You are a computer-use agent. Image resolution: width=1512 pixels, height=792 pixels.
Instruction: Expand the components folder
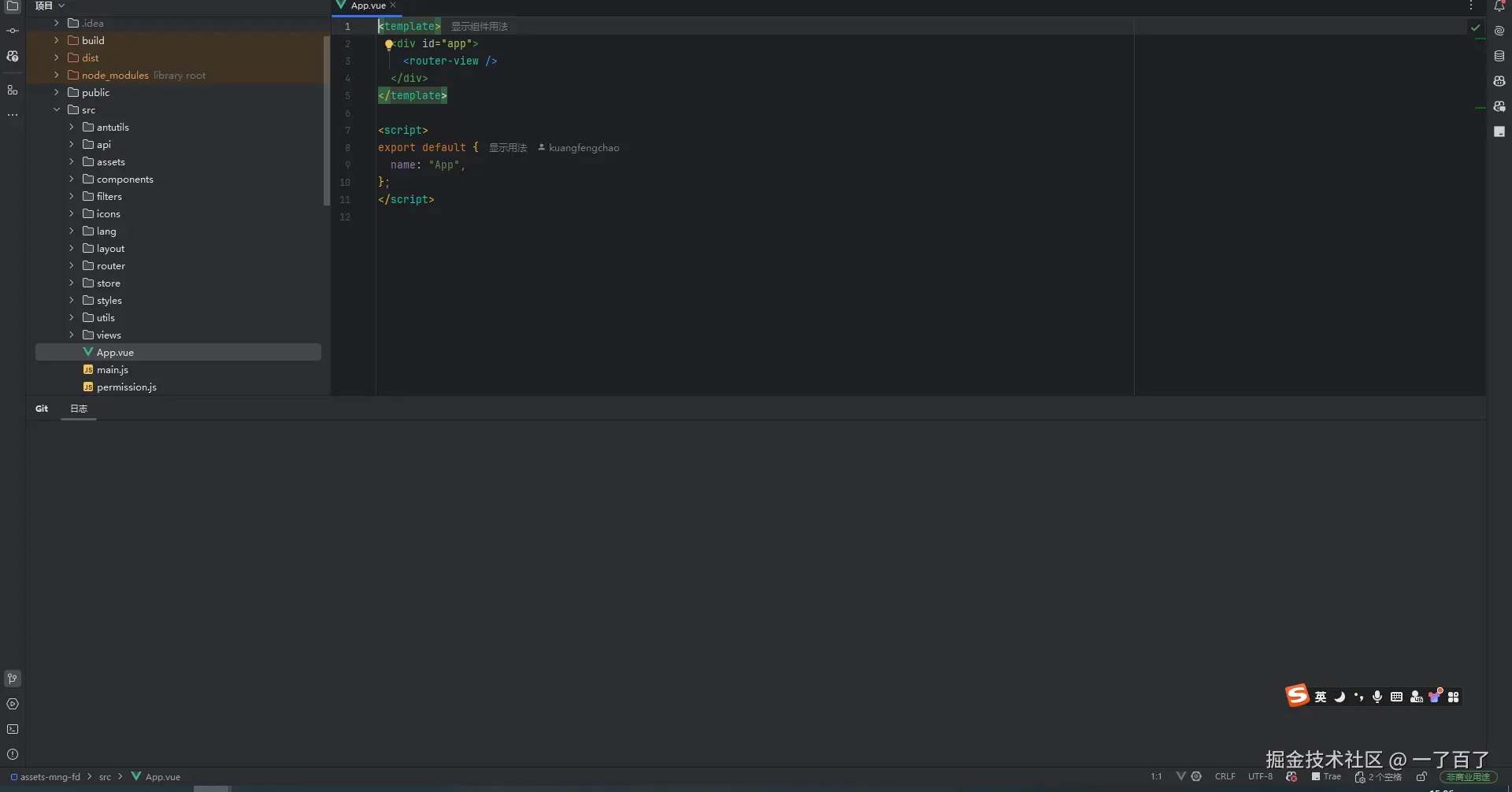pos(71,179)
